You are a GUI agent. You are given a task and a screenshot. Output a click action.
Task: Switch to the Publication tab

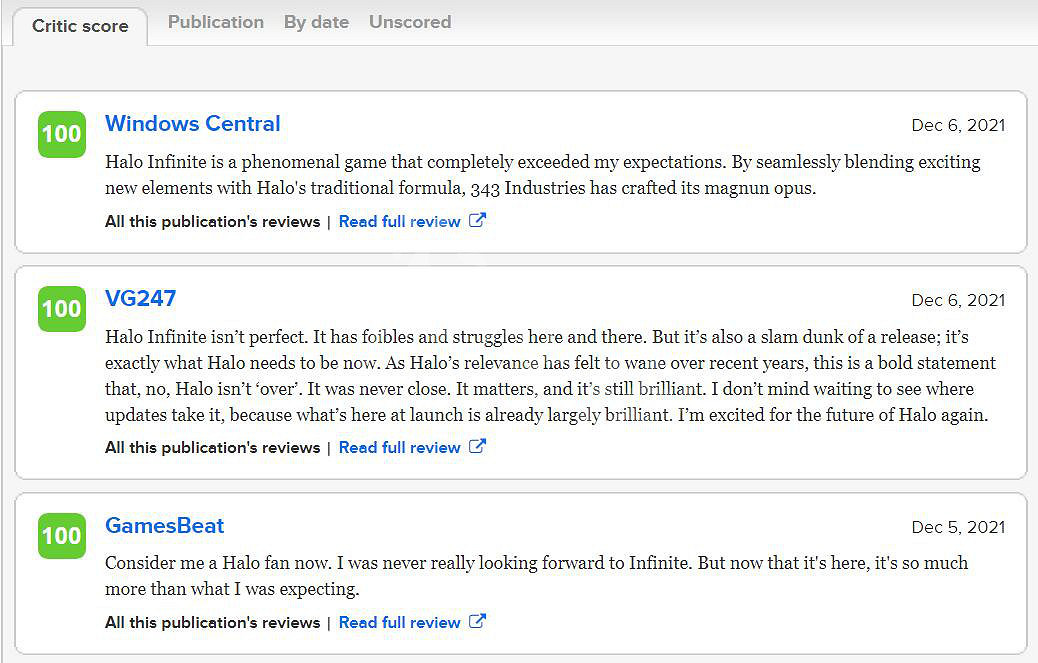pyautogui.click(x=216, y=22)
